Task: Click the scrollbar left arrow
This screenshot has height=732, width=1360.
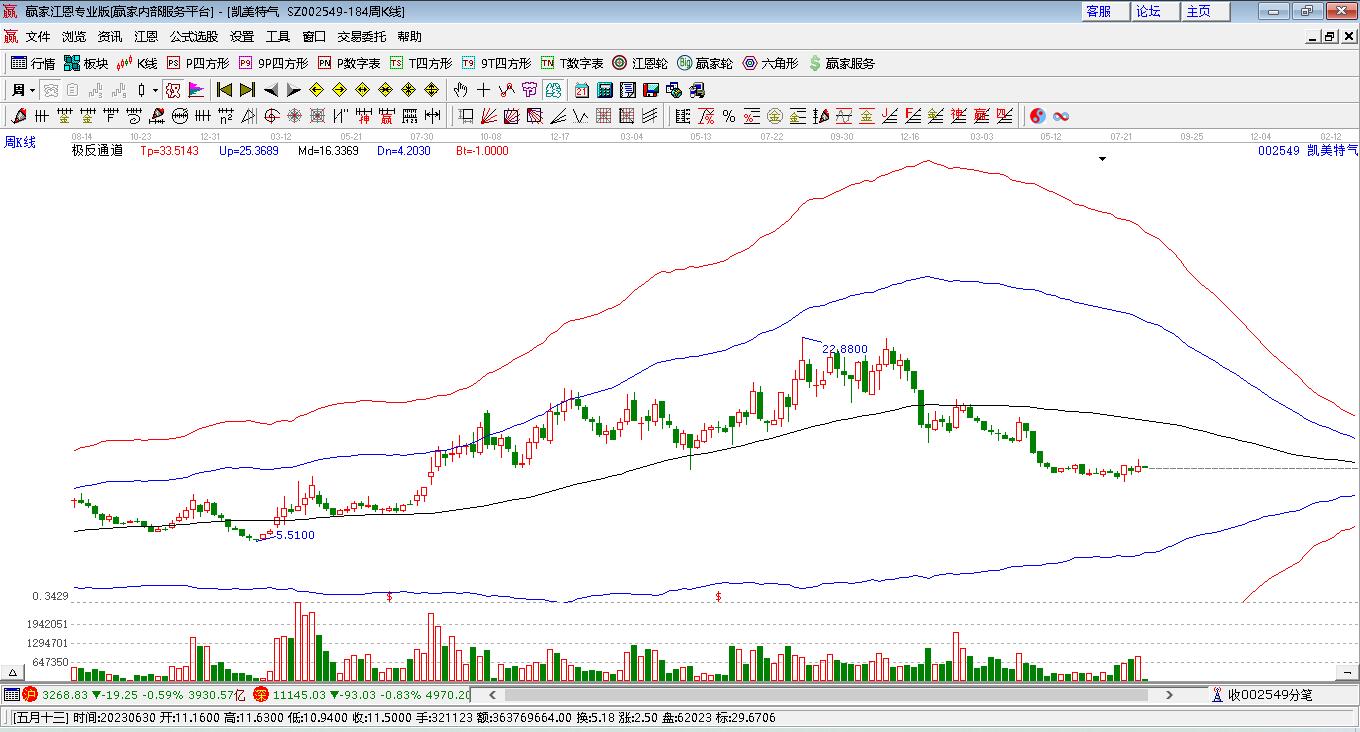Action: [x=492, y=694]
